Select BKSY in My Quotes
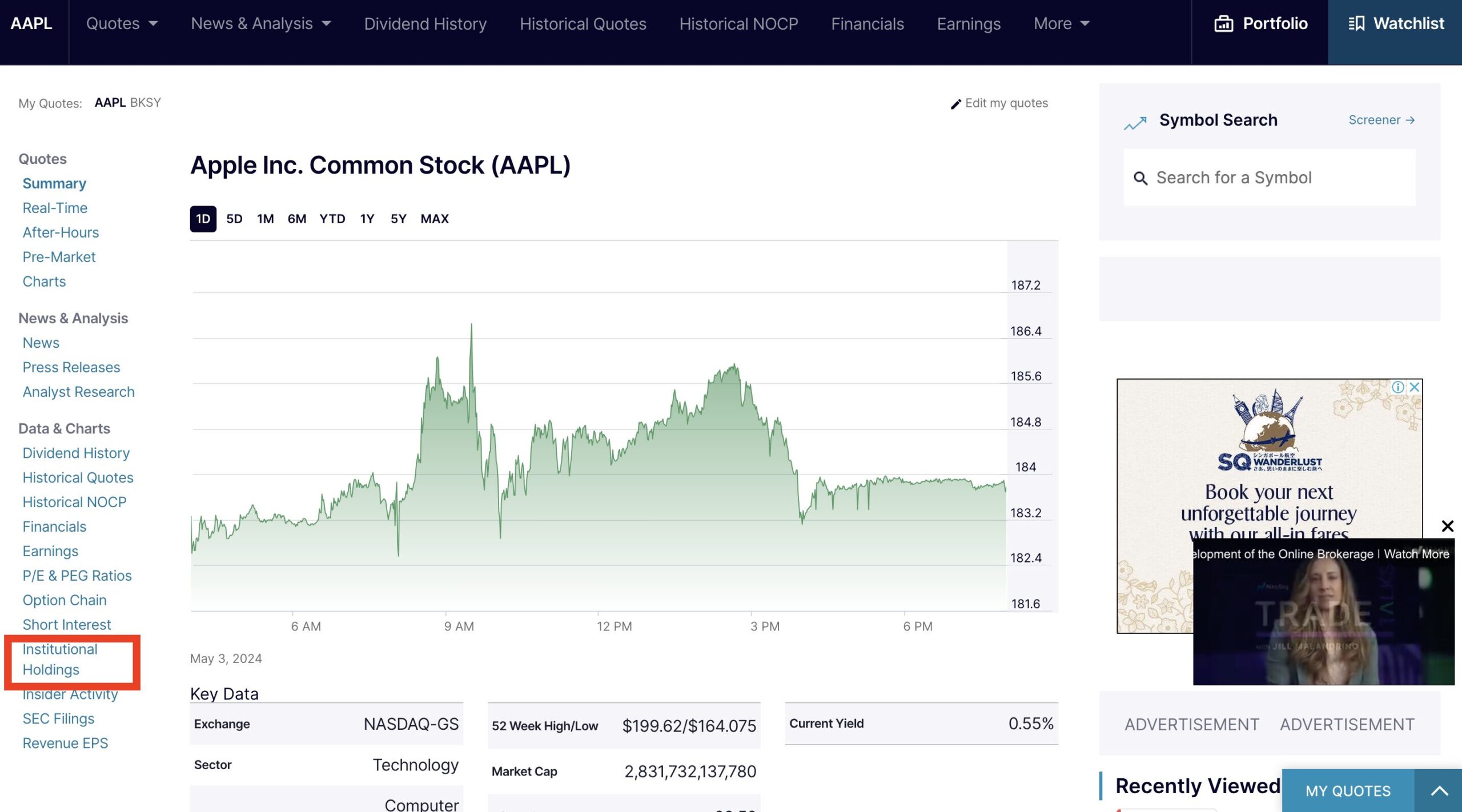The image size is (1462, 812). coord(145,102)
